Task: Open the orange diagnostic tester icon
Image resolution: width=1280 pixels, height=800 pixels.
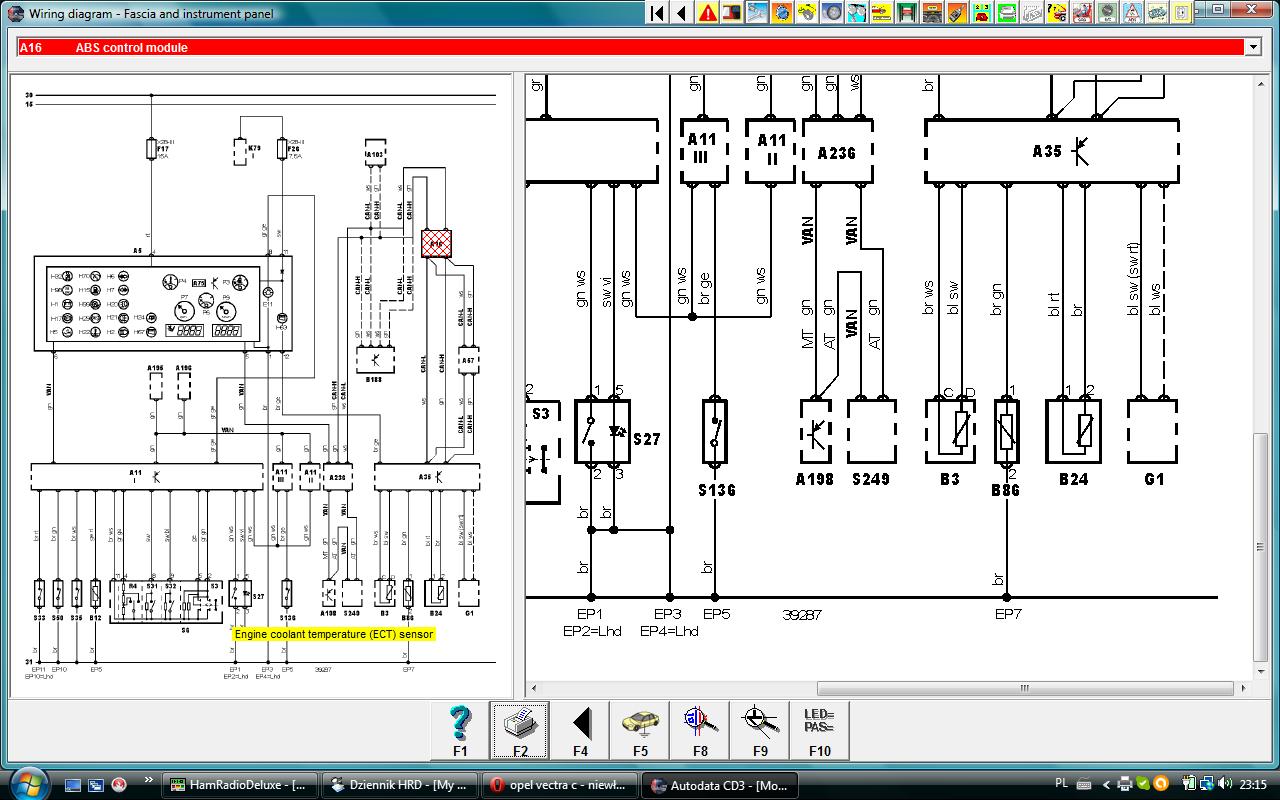Action: point(957,13)
